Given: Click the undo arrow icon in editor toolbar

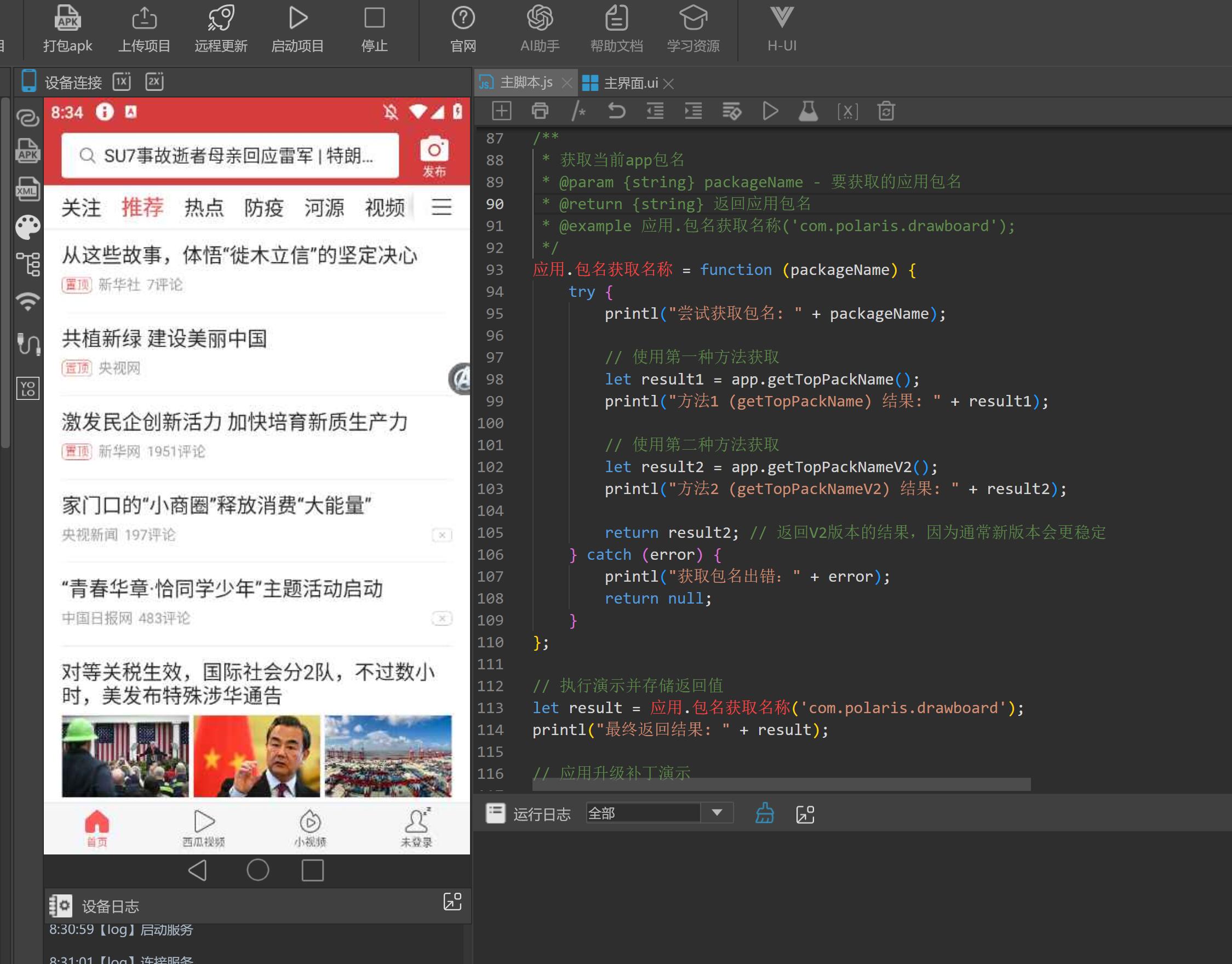Looking at the screenshot, I should [x=616, y=111].
